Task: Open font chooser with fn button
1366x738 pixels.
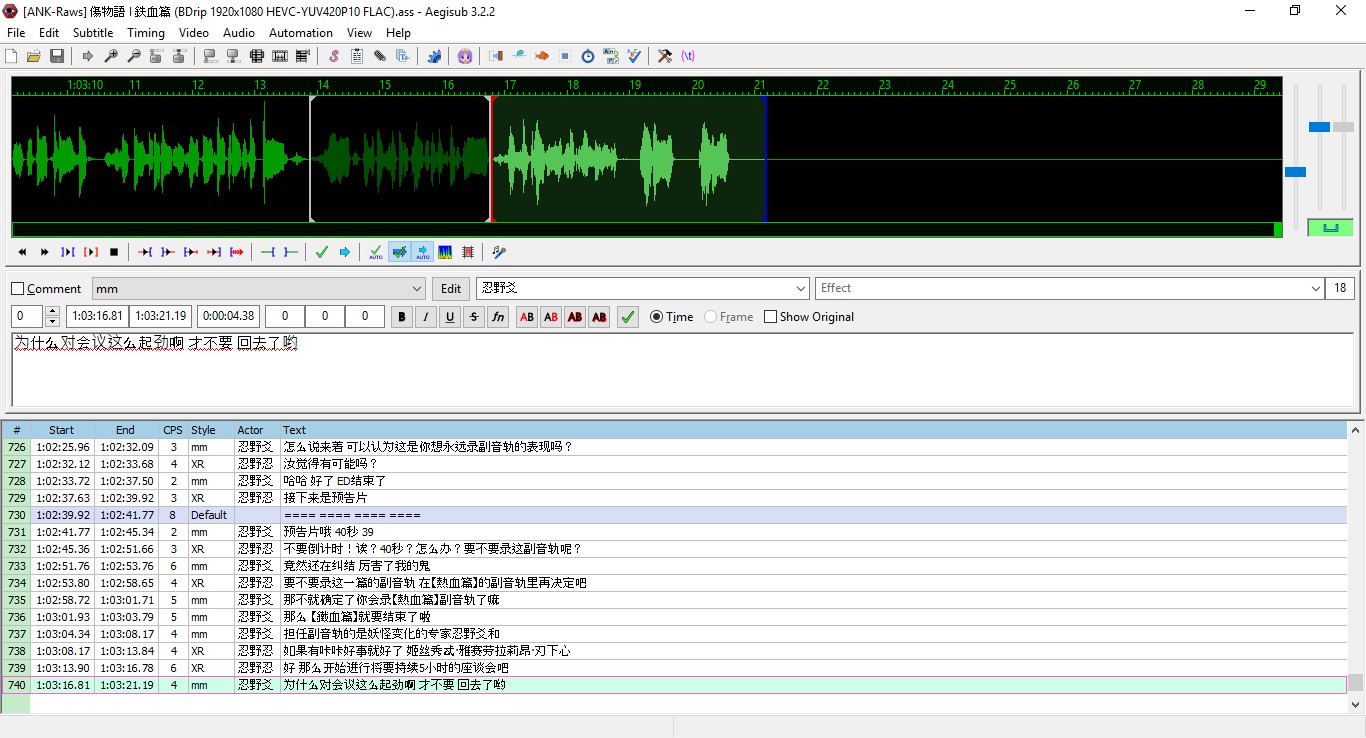Action: [x=498, y=317]
